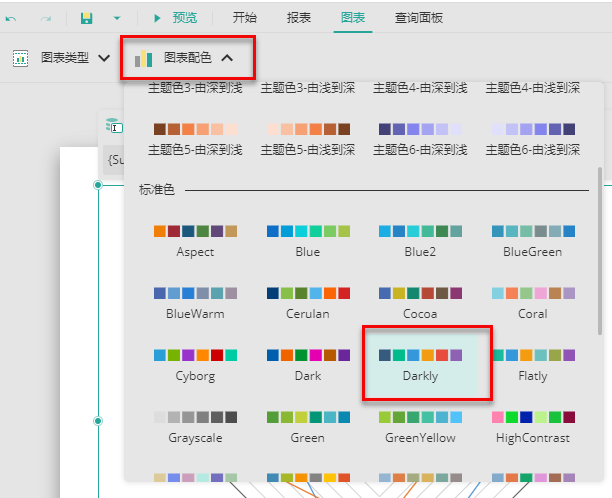This screenshot has width=612, height=498.
Task: Select 主题色3-由浅到深 label
Action: click(308, 88)
